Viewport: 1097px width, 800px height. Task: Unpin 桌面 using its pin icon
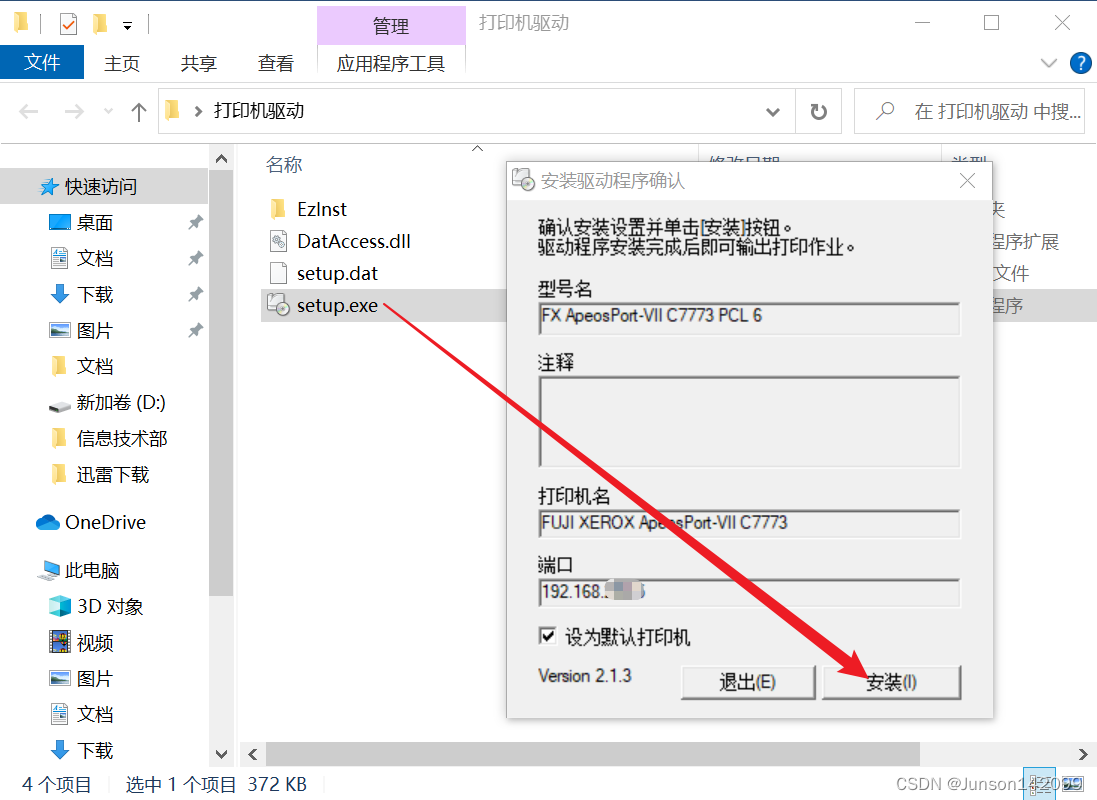pyautogui.click(x=195, y=223)
